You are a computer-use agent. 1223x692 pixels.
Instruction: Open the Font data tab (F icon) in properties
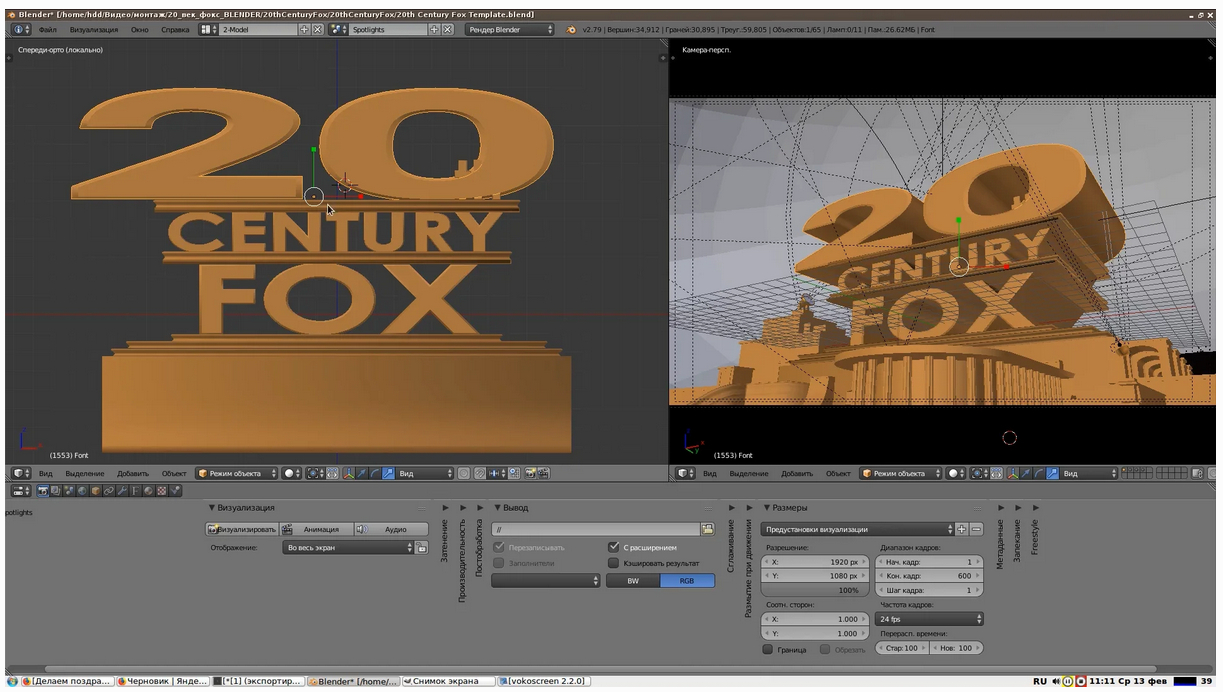point(135,491)
